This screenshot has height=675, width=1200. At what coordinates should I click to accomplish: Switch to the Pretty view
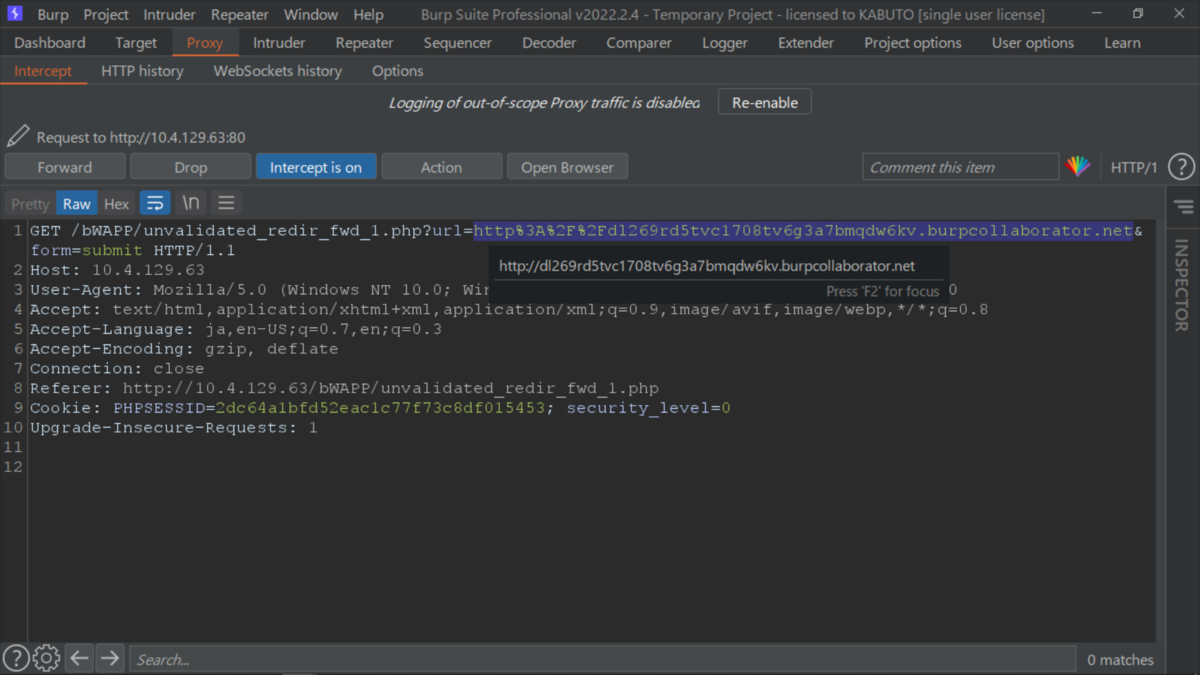pyautogui.click(x=30, y=203)
